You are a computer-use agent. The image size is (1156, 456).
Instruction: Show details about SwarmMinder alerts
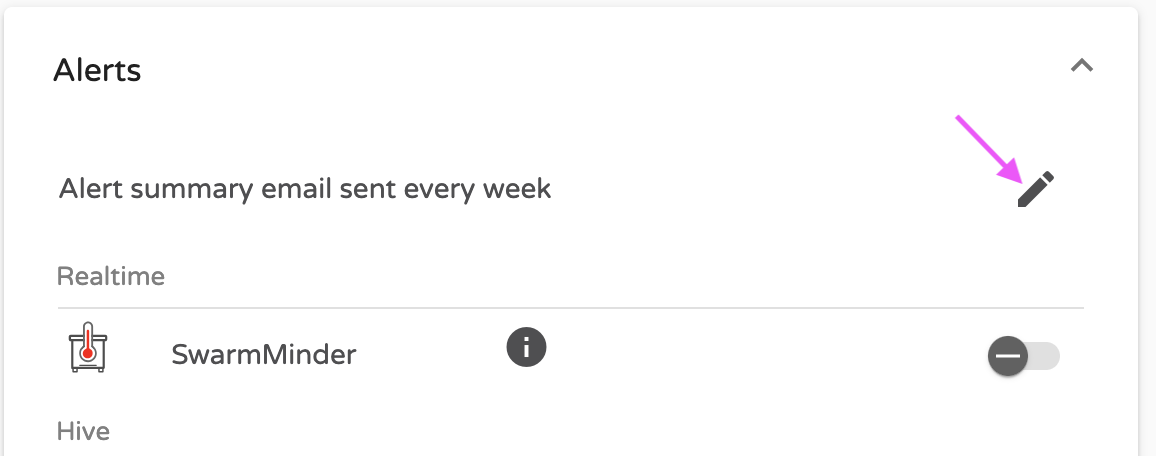coord(526,347)
